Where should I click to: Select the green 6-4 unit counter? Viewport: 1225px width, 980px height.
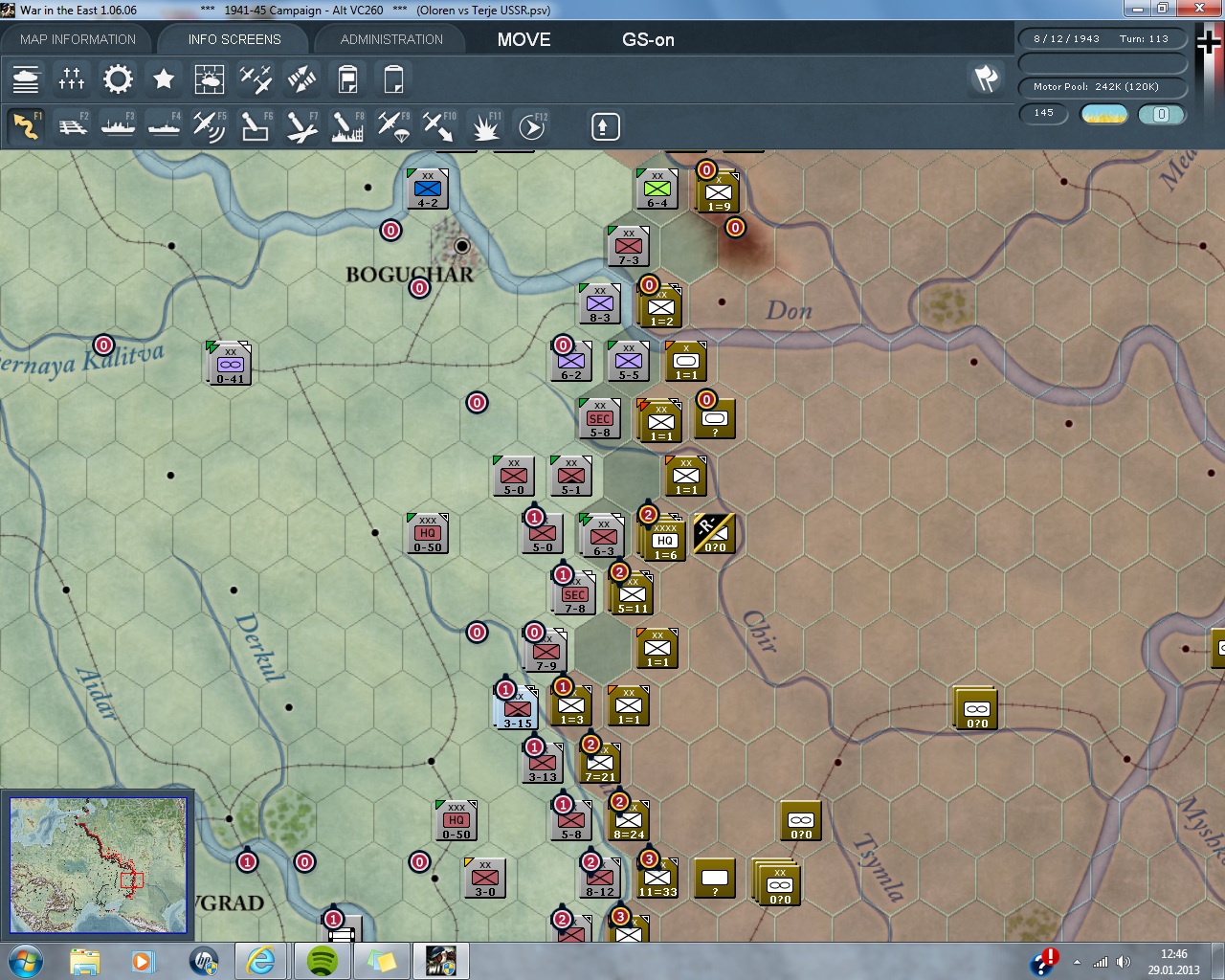point(657,189)
